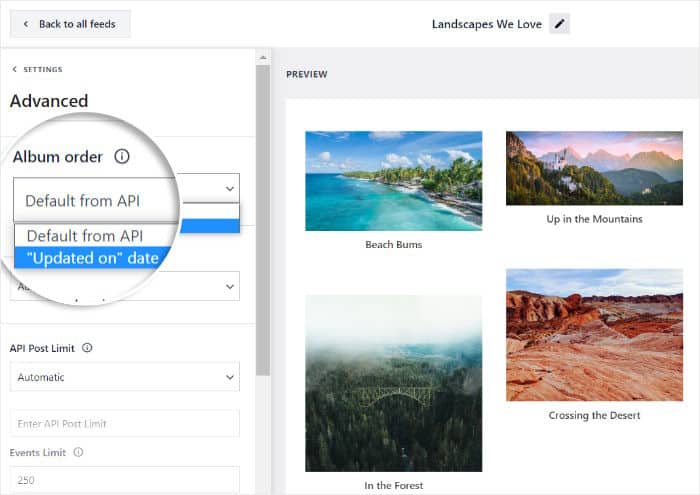Click the pencil edit icon beside feed name

point(559,24)
